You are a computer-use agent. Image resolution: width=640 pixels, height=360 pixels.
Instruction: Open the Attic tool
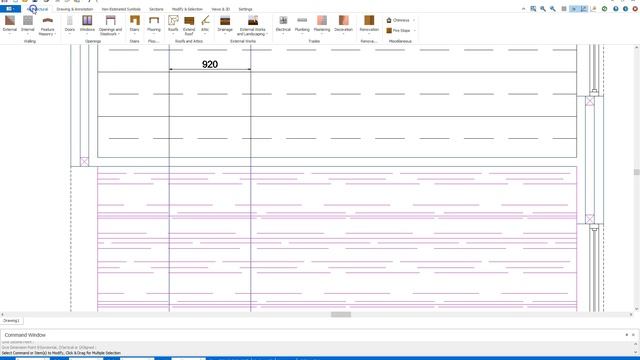pyautogui.click(x=205, y=24)
